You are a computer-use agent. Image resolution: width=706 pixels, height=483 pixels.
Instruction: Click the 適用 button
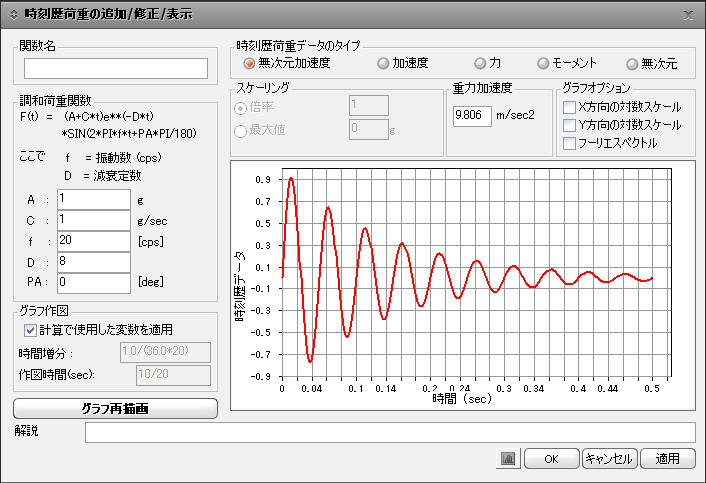668,459
